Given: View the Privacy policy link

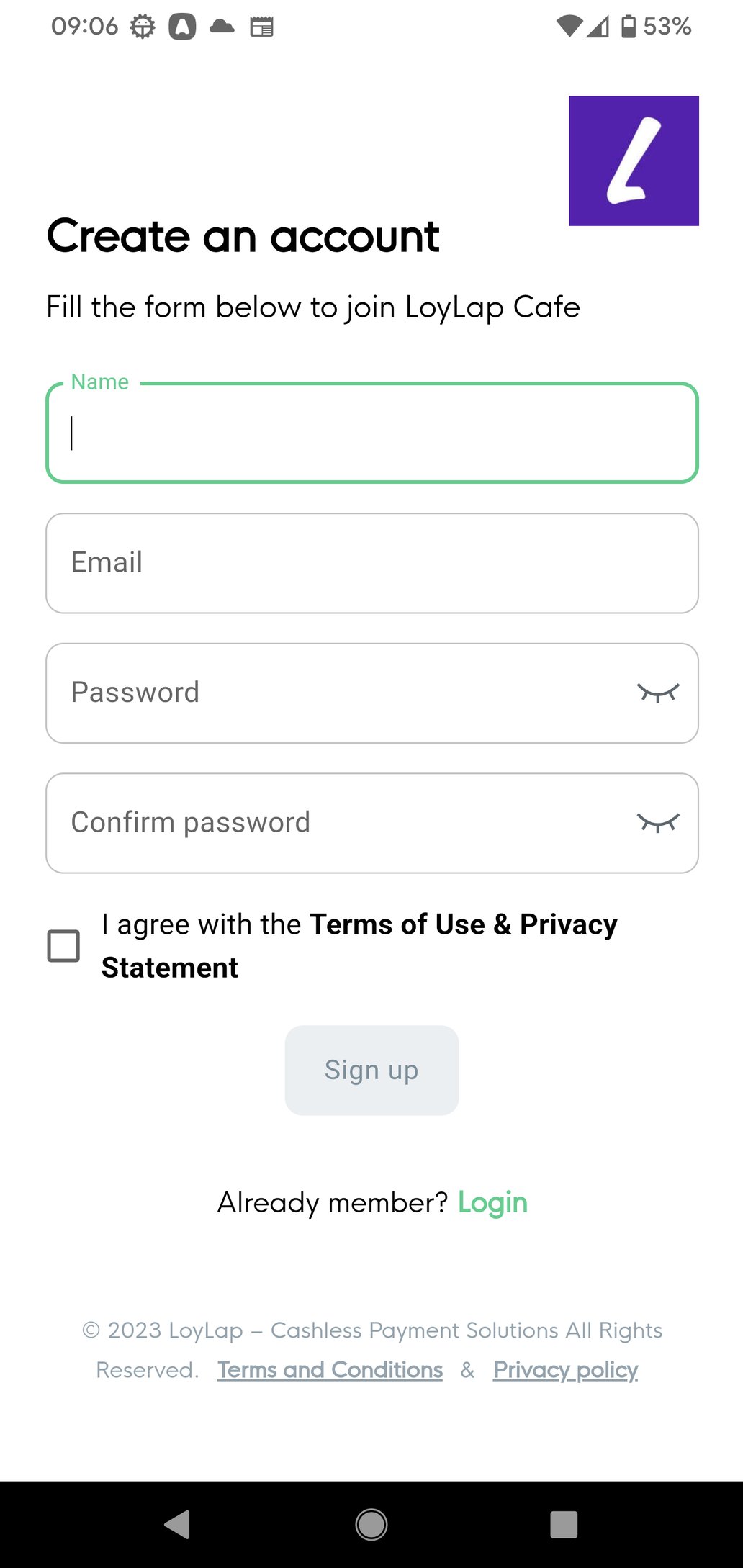Looking at the screenshot, I should click(565, 1369).
